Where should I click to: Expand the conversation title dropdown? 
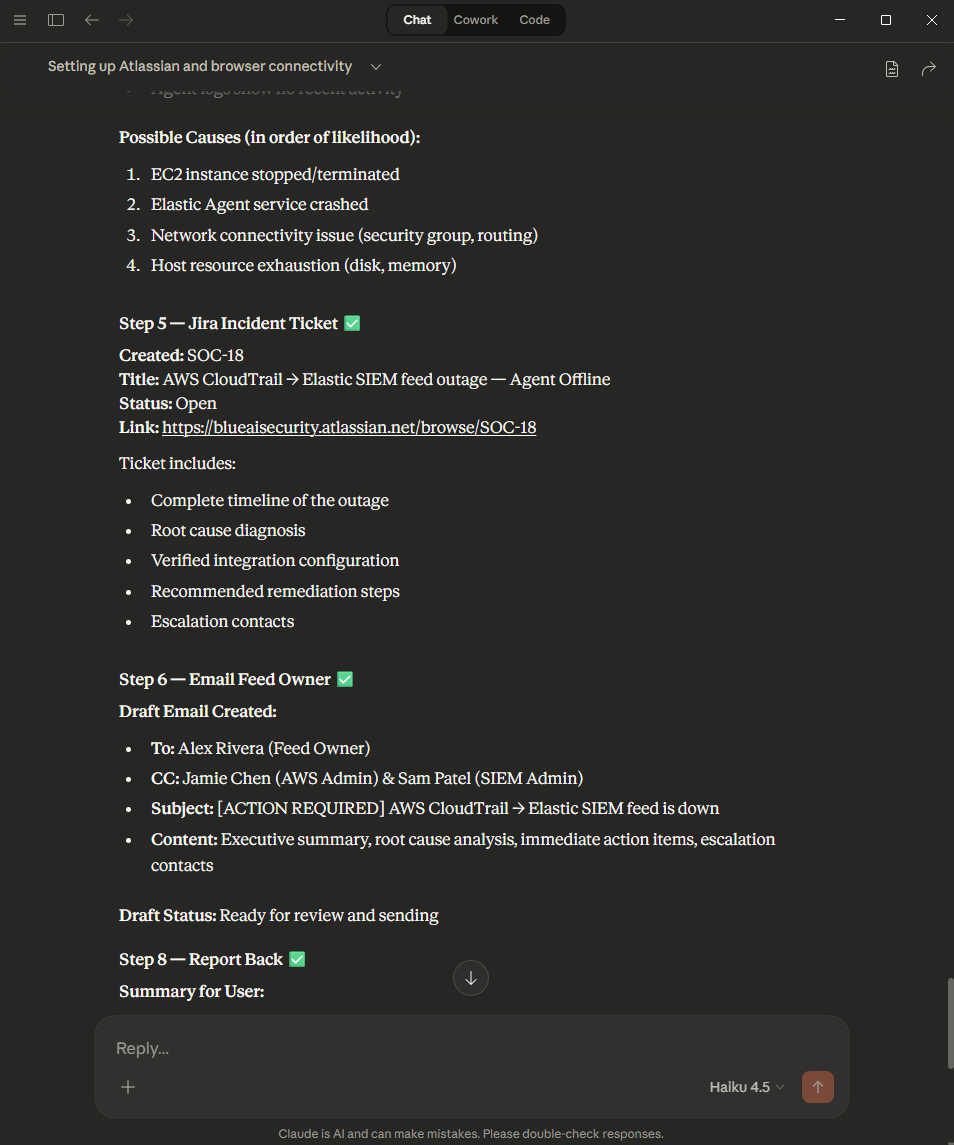click(375, 66)
